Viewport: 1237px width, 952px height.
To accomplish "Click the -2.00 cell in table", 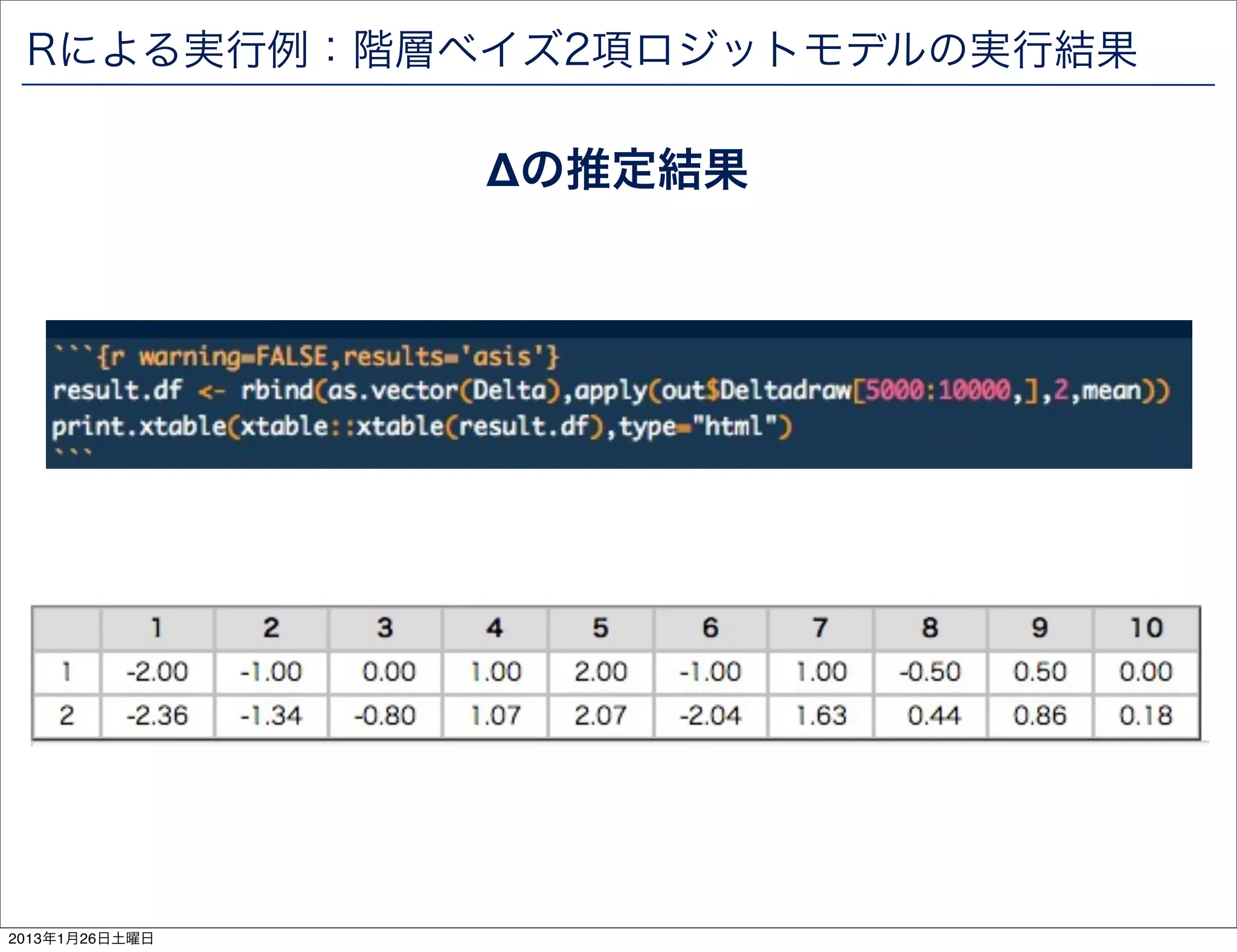I will (157, 672).
